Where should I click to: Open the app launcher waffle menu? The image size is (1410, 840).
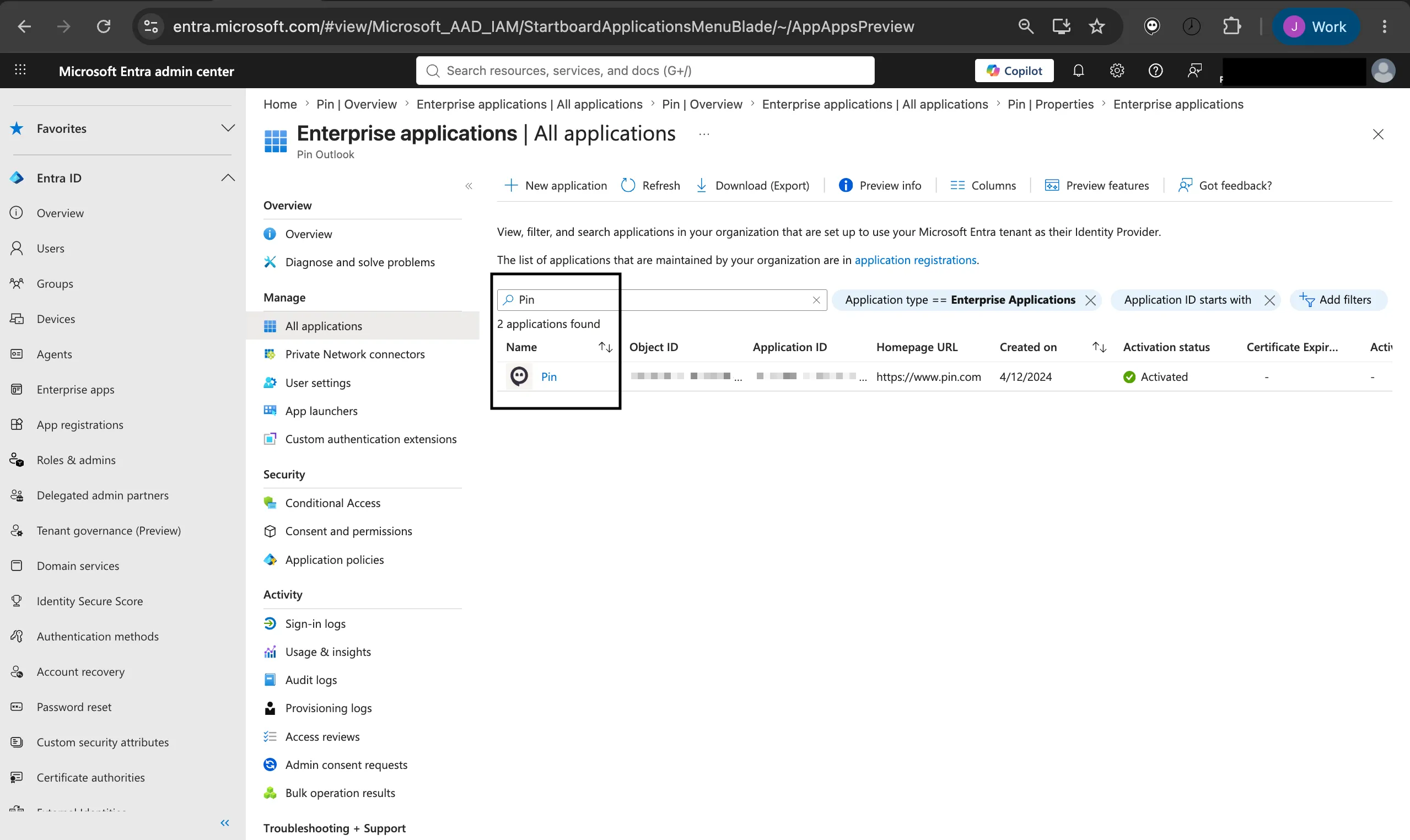click(20, 70)
